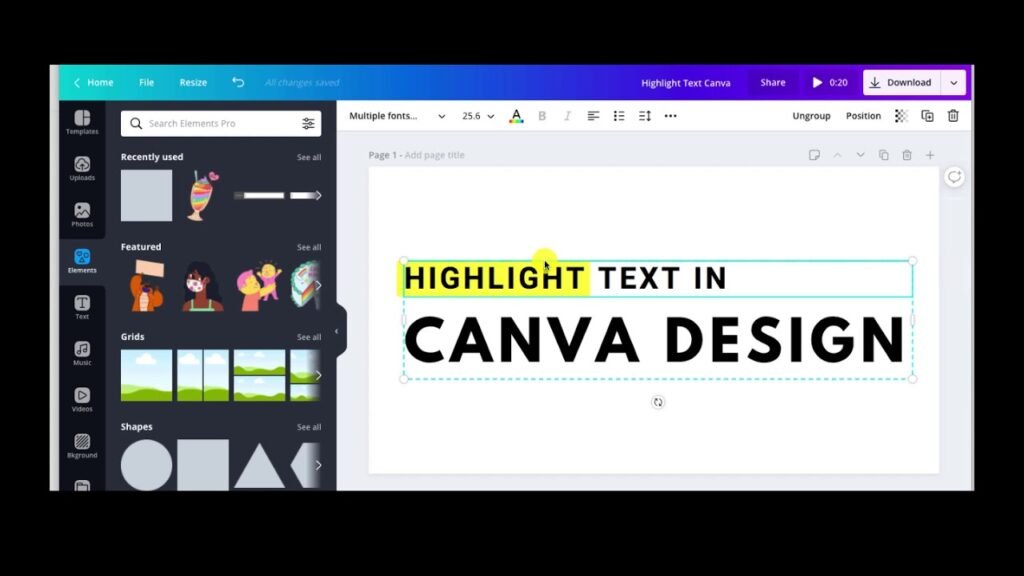
Task: Open the Videos sidebar panel
Action: pyautogui.click(x=82, y=400)
